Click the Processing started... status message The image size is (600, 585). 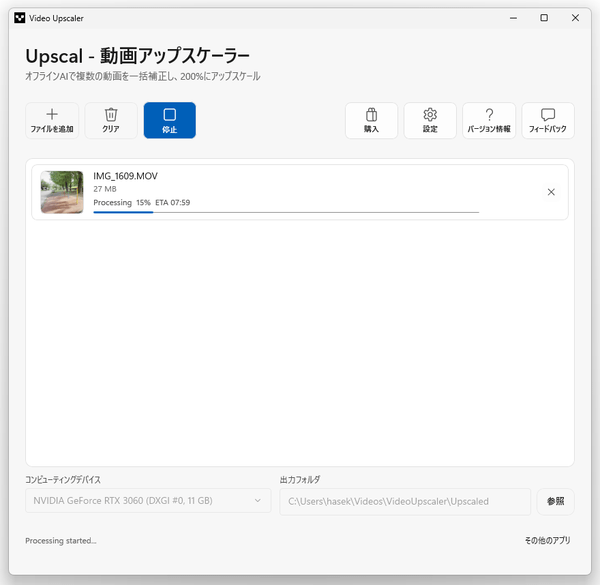(61, 541)
